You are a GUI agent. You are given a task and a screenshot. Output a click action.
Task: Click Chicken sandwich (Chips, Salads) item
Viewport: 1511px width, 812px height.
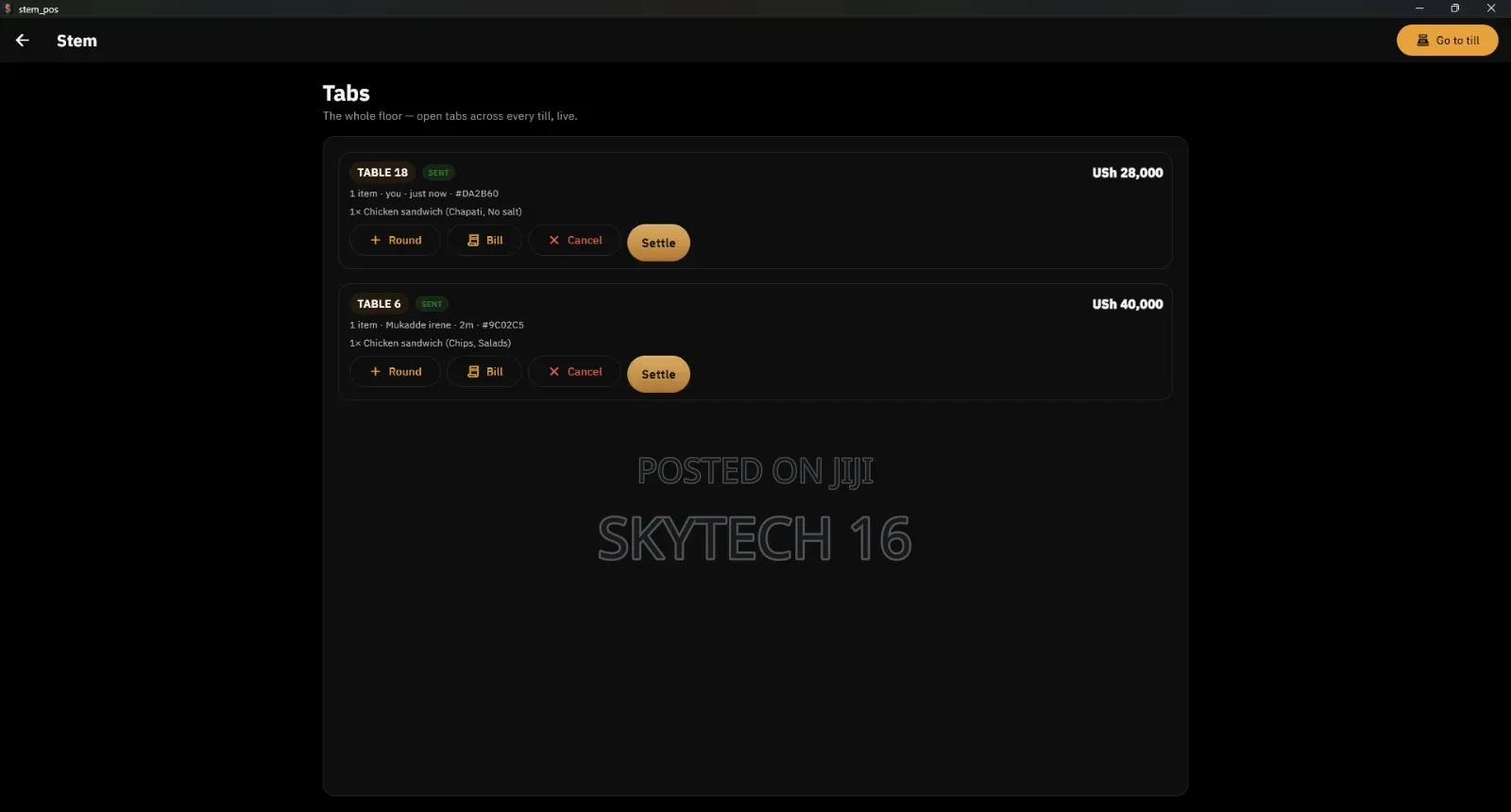tap(430, 343)
